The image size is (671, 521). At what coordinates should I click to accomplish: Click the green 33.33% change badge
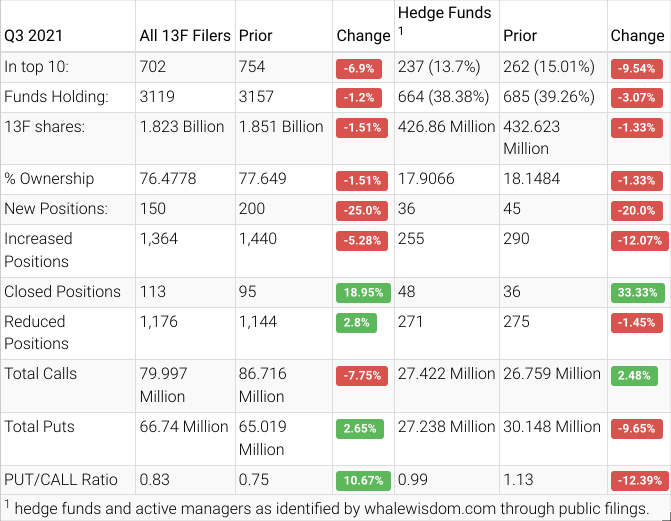(637, 293)
